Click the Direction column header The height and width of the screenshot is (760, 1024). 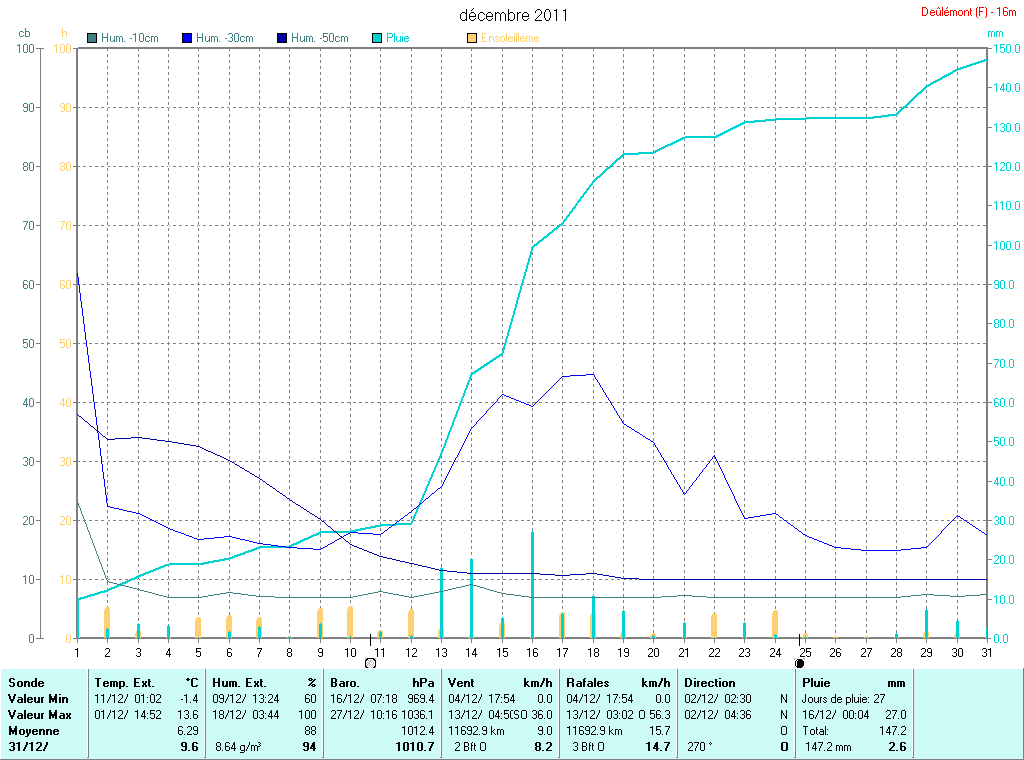710,682
